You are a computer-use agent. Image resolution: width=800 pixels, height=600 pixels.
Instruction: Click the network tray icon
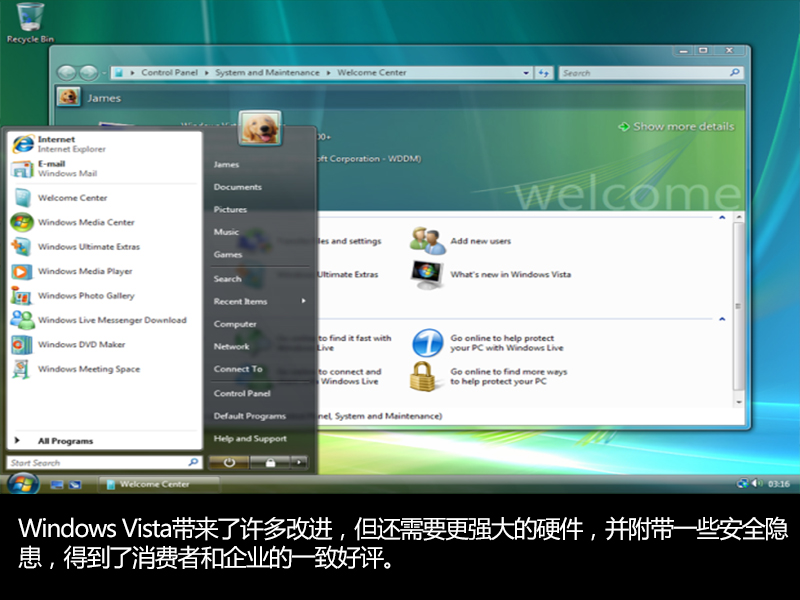pyautogui.click(x=742, y=483)
